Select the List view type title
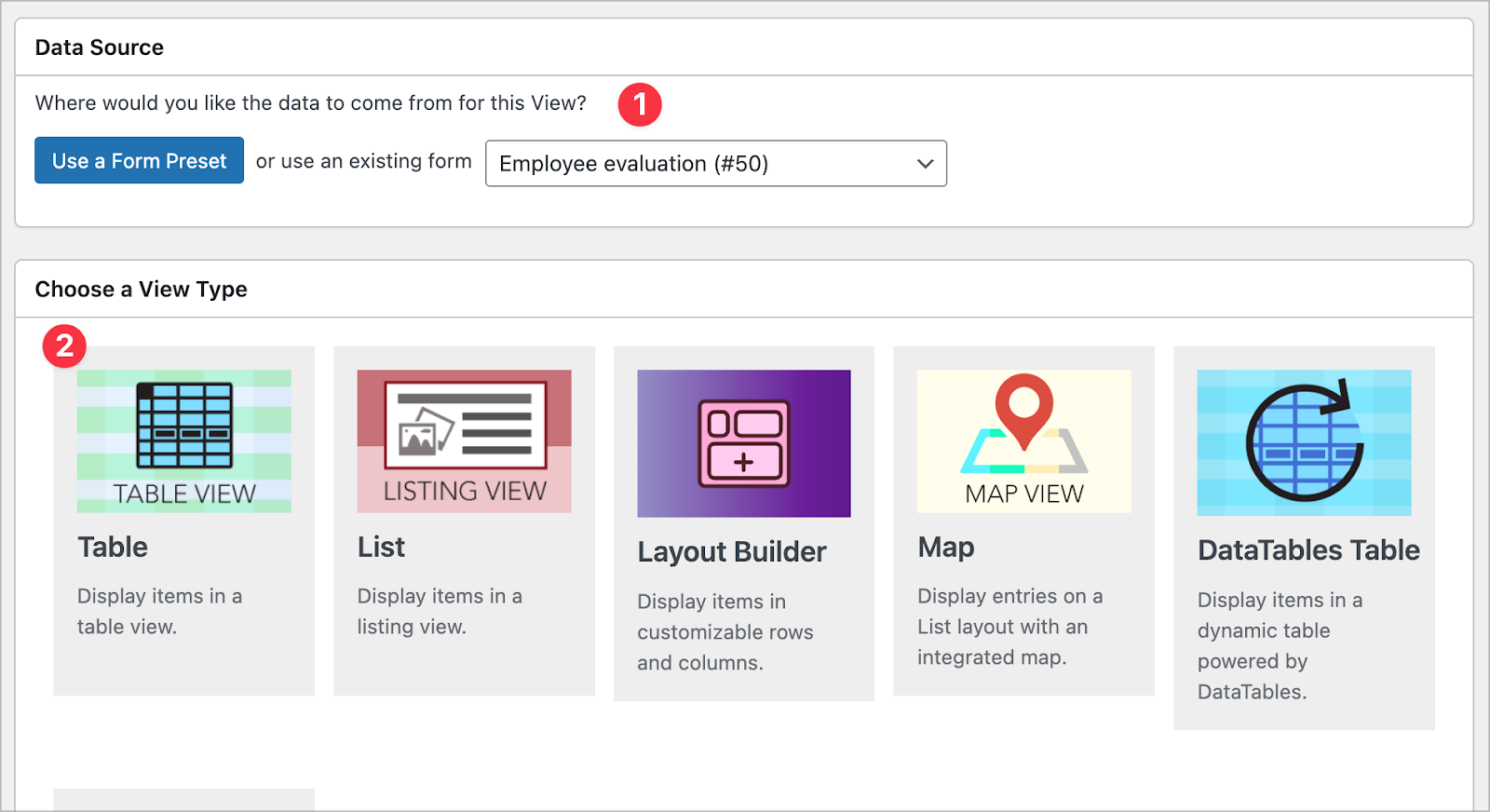 pos(382,547)
